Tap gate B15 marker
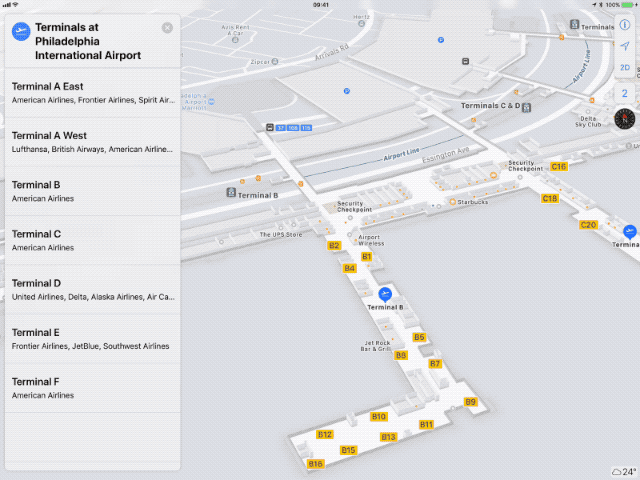The width and height of the screenshot is (640, 480). [x=348, y=450]
